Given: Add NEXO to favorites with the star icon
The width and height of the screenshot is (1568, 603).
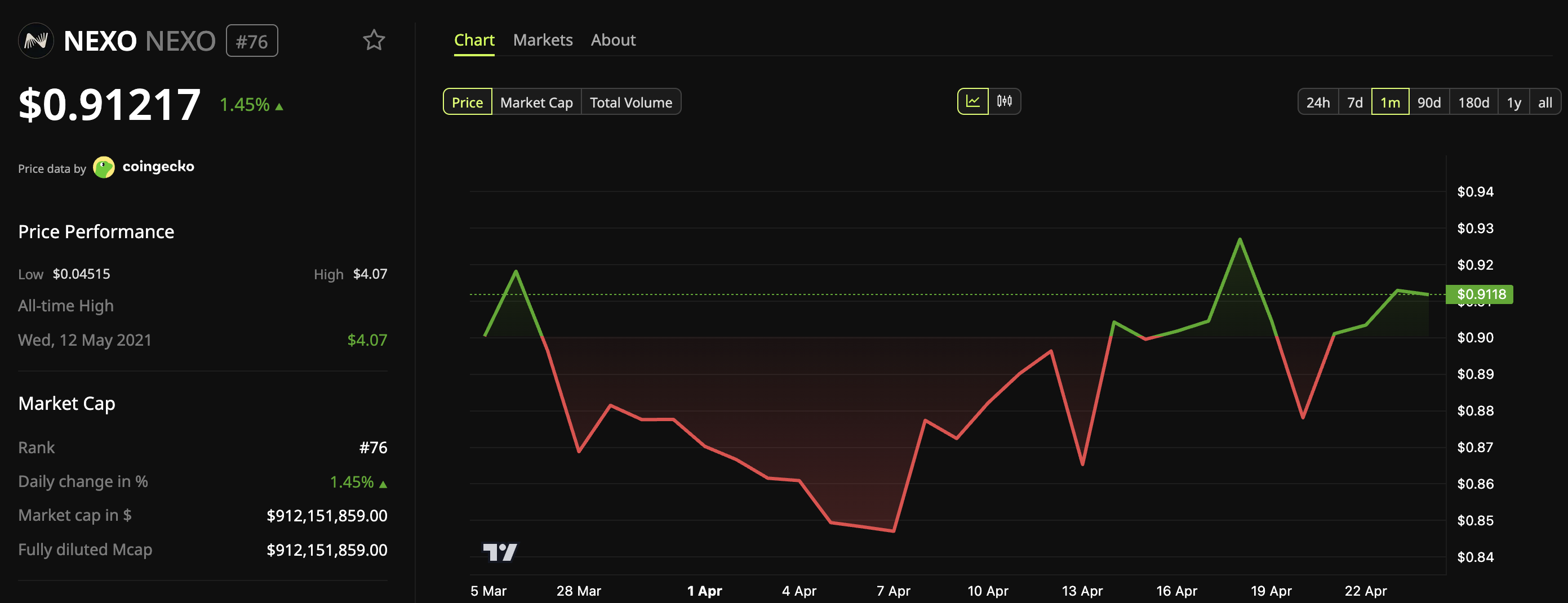Looking at the screenshot, I should pos(374,40).
